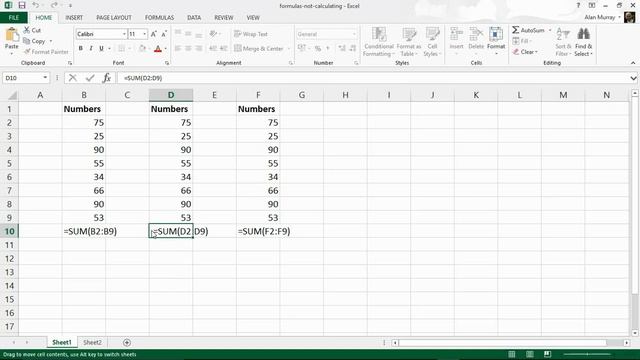This screenshot has width=640, height=360.
Task: Open the font size dropdown
Action: point(144,34)
